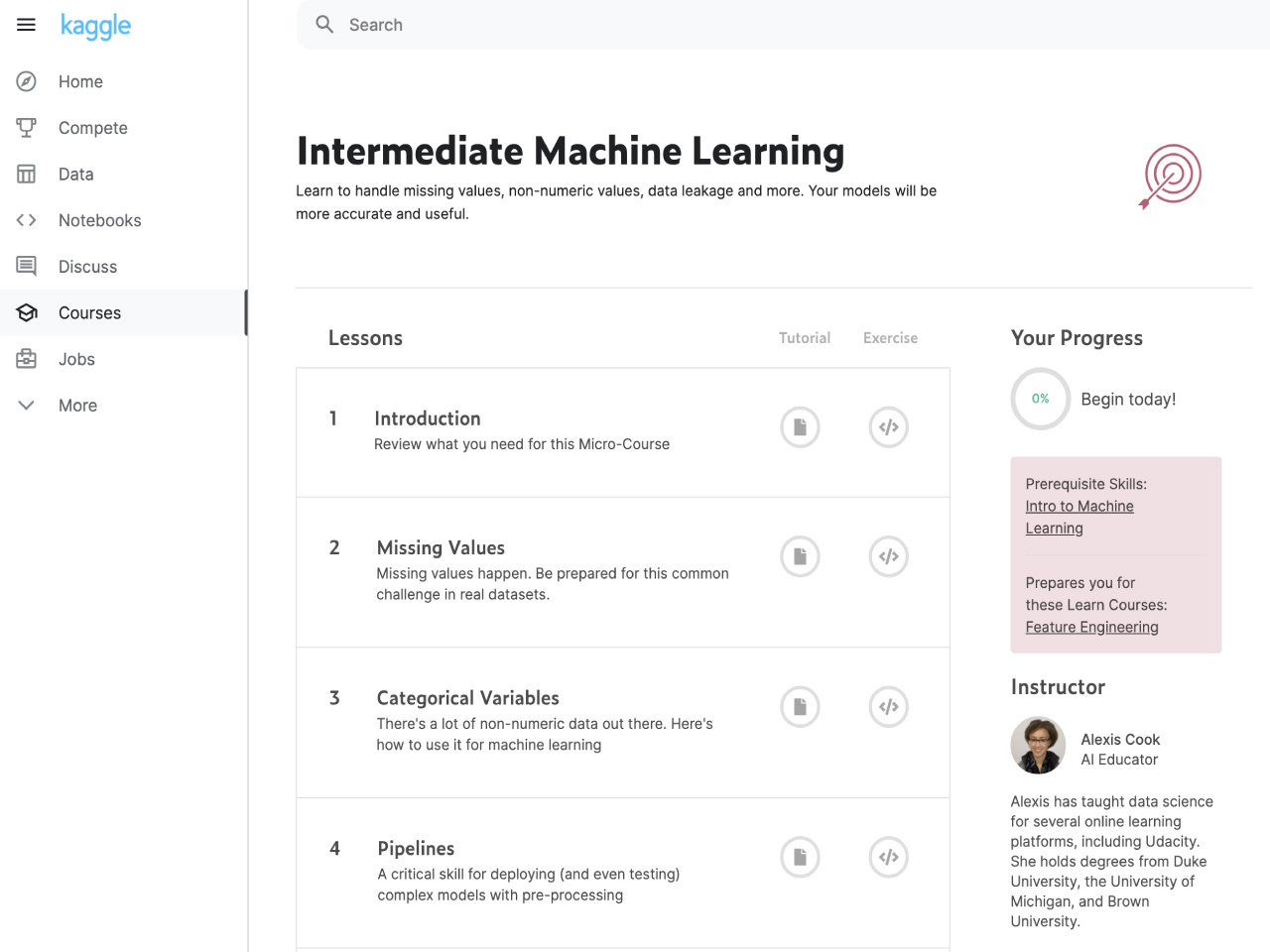Image resolution: width=1270 pixels, height=952 pixels.
Task: Click Alexis Cook's profile photo
Action: click(1038, 746)
